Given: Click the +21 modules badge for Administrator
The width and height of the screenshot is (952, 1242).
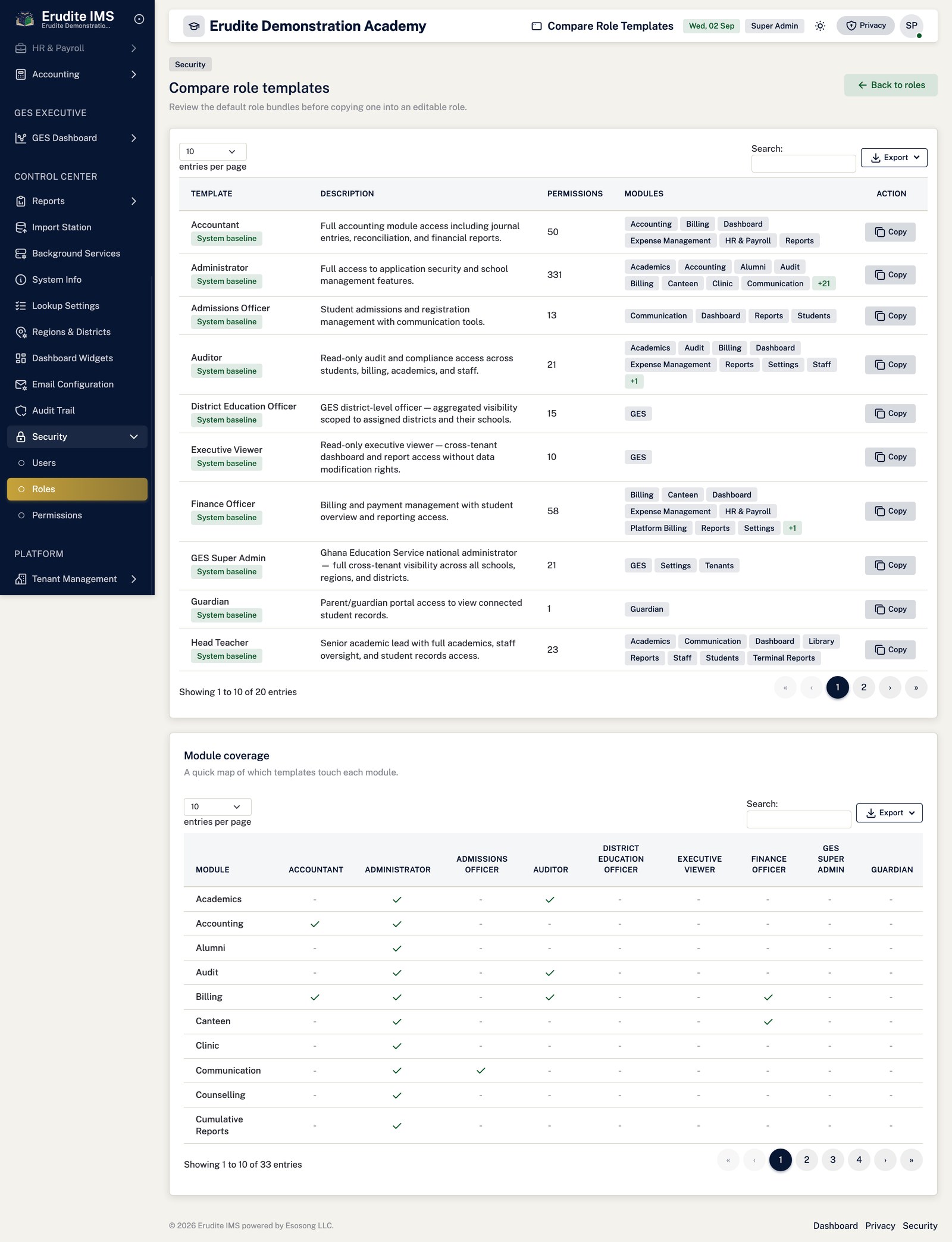Looking at the screenshot, I should coord(823,284).
